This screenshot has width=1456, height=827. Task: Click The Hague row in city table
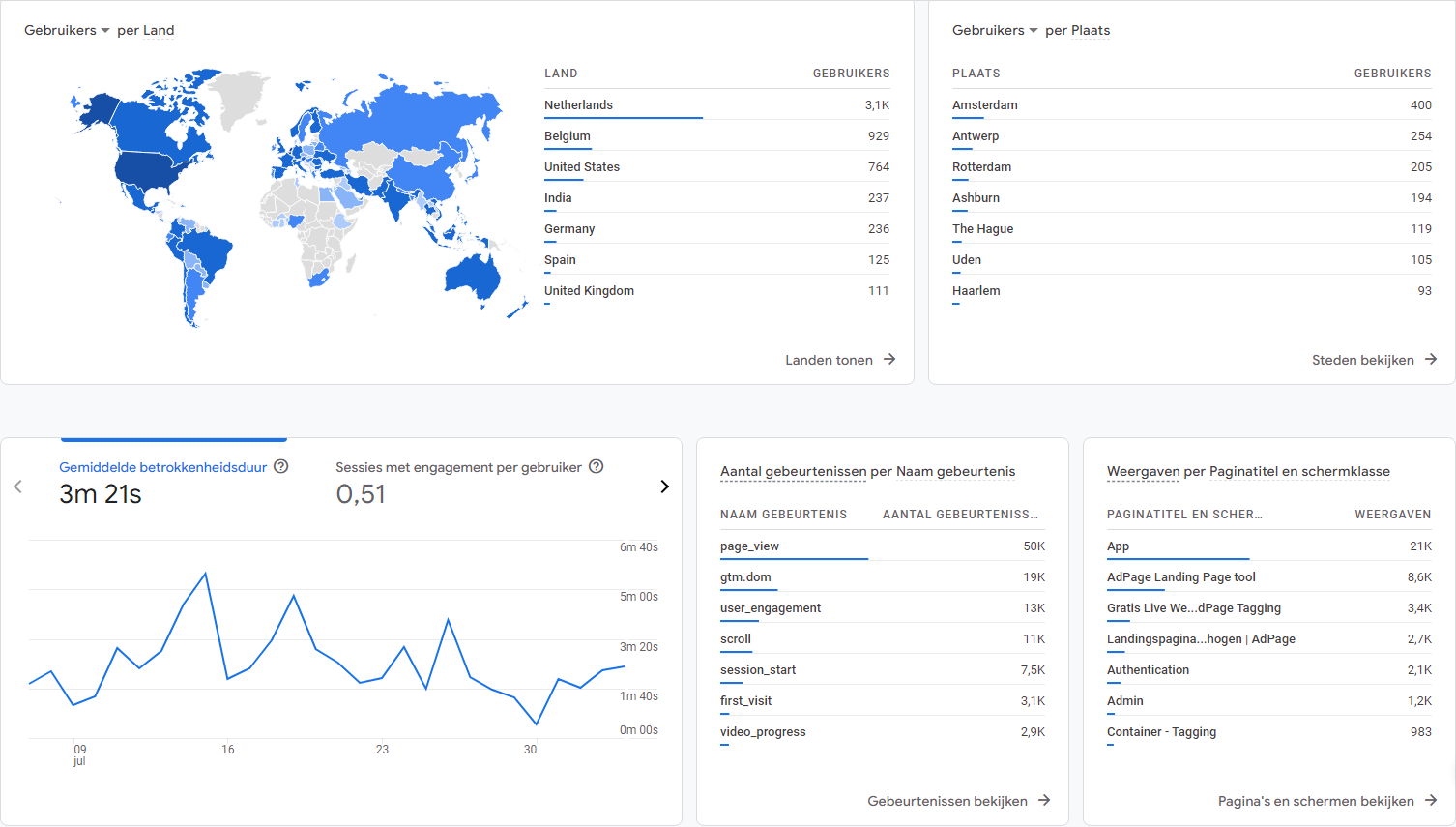(1192, 228)
